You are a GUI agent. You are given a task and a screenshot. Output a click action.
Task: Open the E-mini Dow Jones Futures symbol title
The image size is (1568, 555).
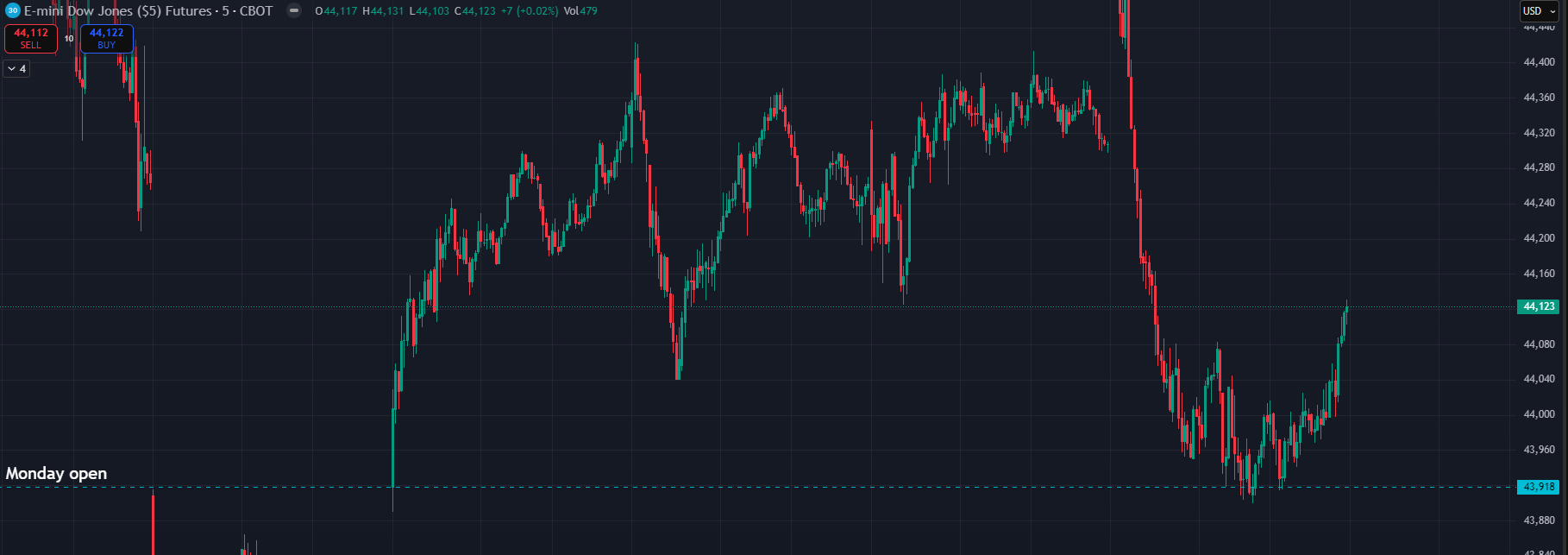(148, 11)
